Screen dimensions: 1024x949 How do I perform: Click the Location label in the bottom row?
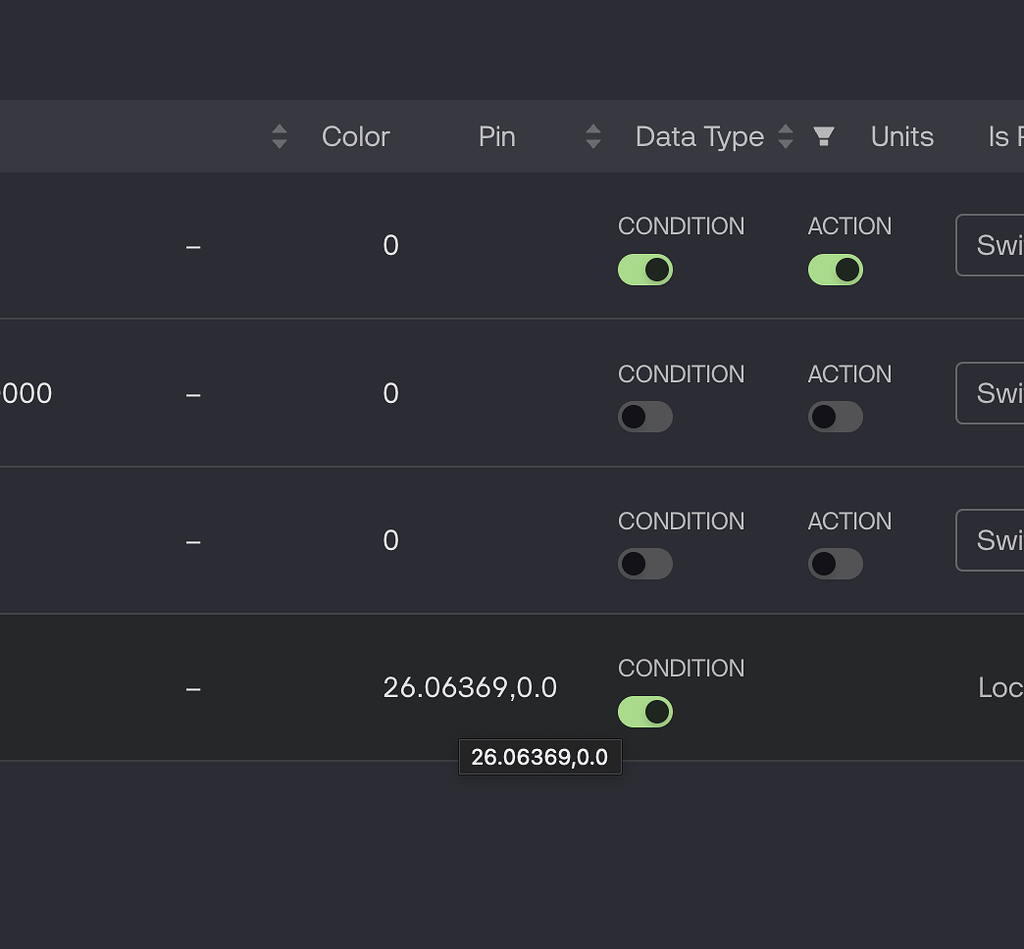coord(1000,688)
